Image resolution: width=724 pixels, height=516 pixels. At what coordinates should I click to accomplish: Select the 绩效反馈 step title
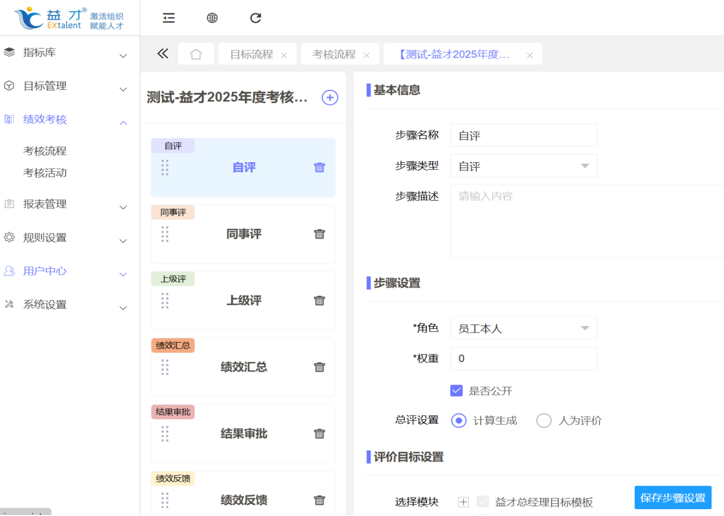(x=244, y=500)
